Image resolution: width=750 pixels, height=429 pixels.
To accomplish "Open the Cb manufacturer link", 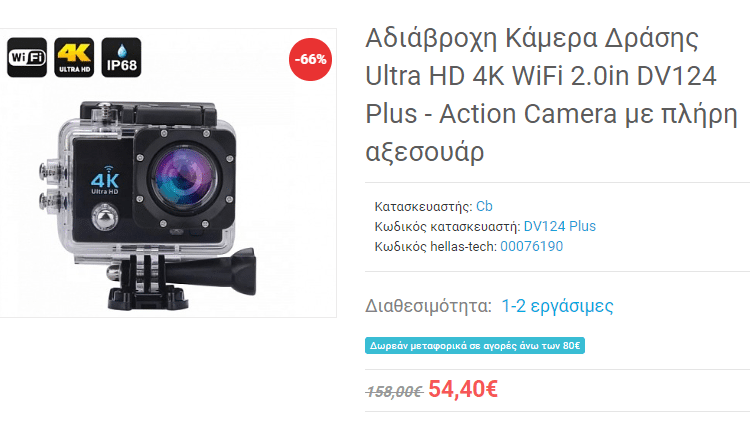I will tap(484, 206).
